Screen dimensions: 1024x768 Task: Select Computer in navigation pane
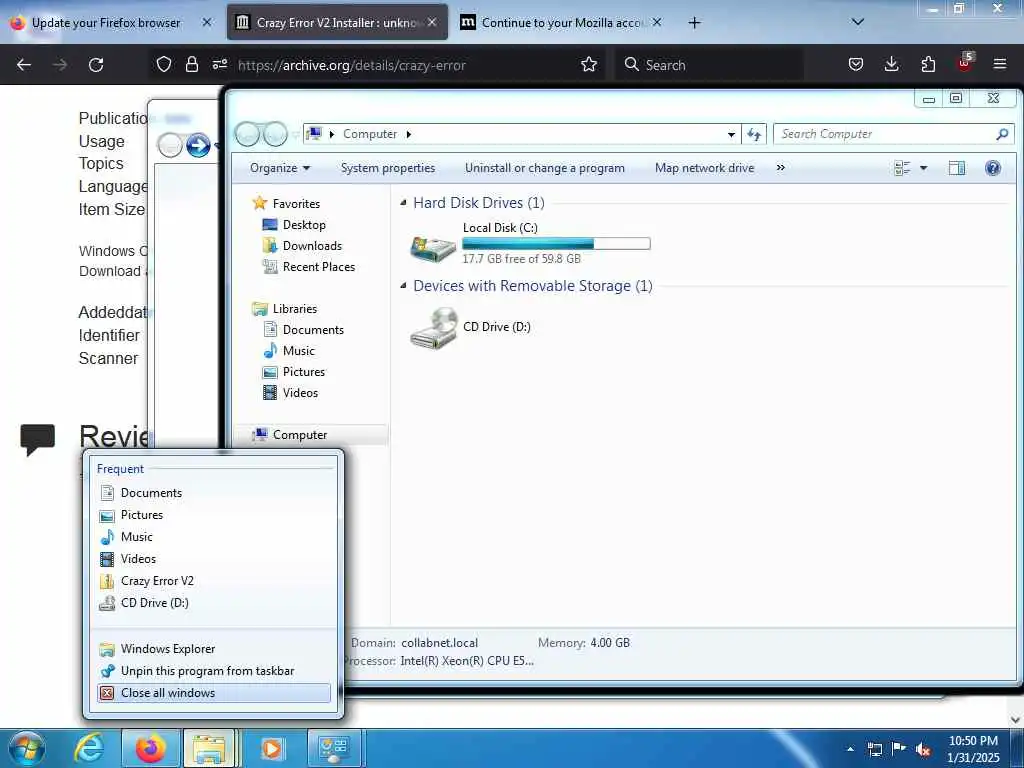pyautogui.click(x=300, y=435)
